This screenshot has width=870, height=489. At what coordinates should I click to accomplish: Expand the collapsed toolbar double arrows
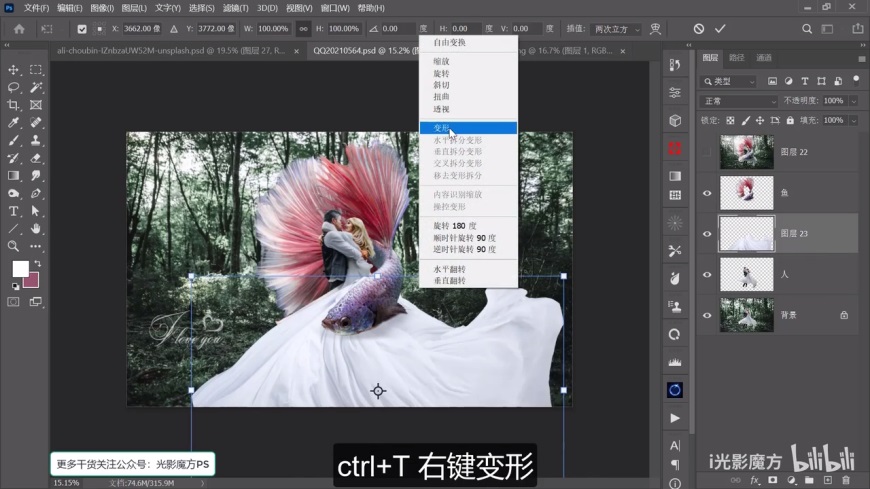(7, 45)
